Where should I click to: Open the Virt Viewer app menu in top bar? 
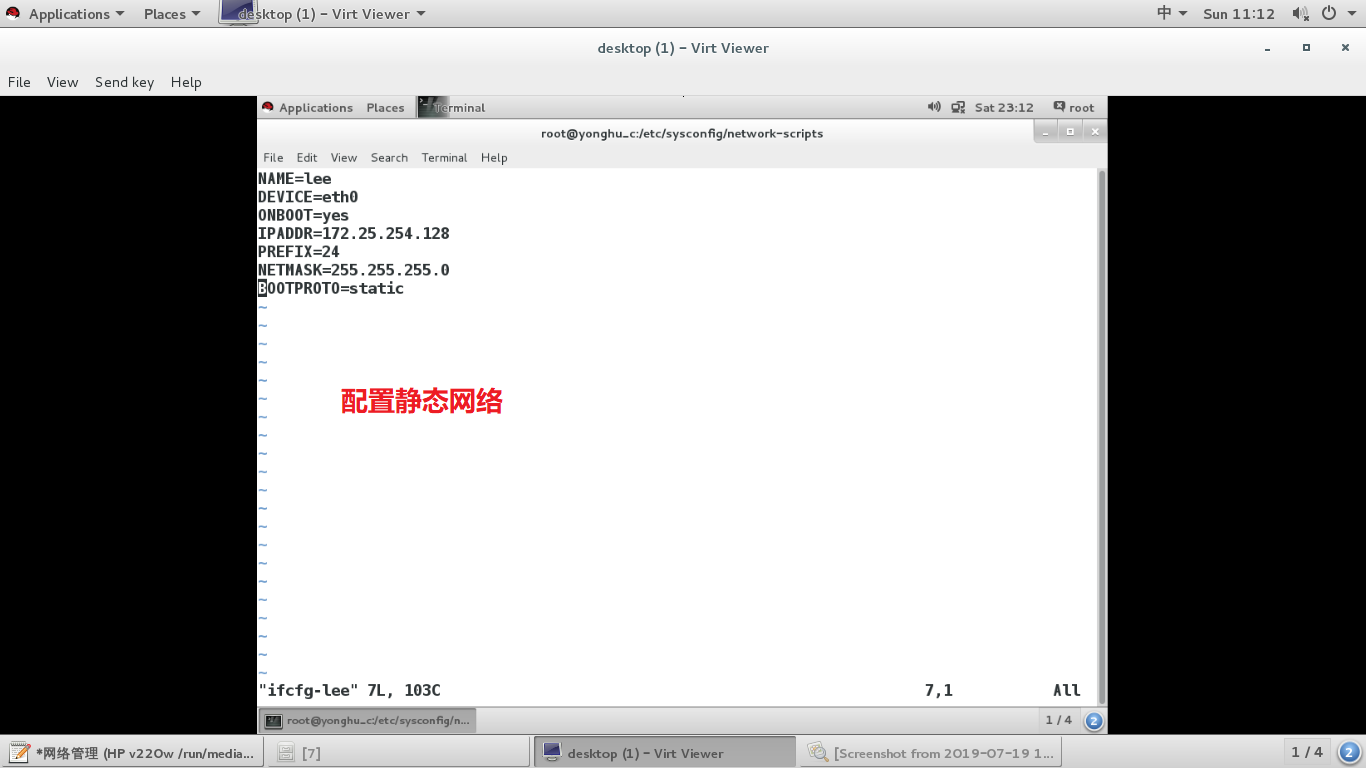click(x=323, y=14)
